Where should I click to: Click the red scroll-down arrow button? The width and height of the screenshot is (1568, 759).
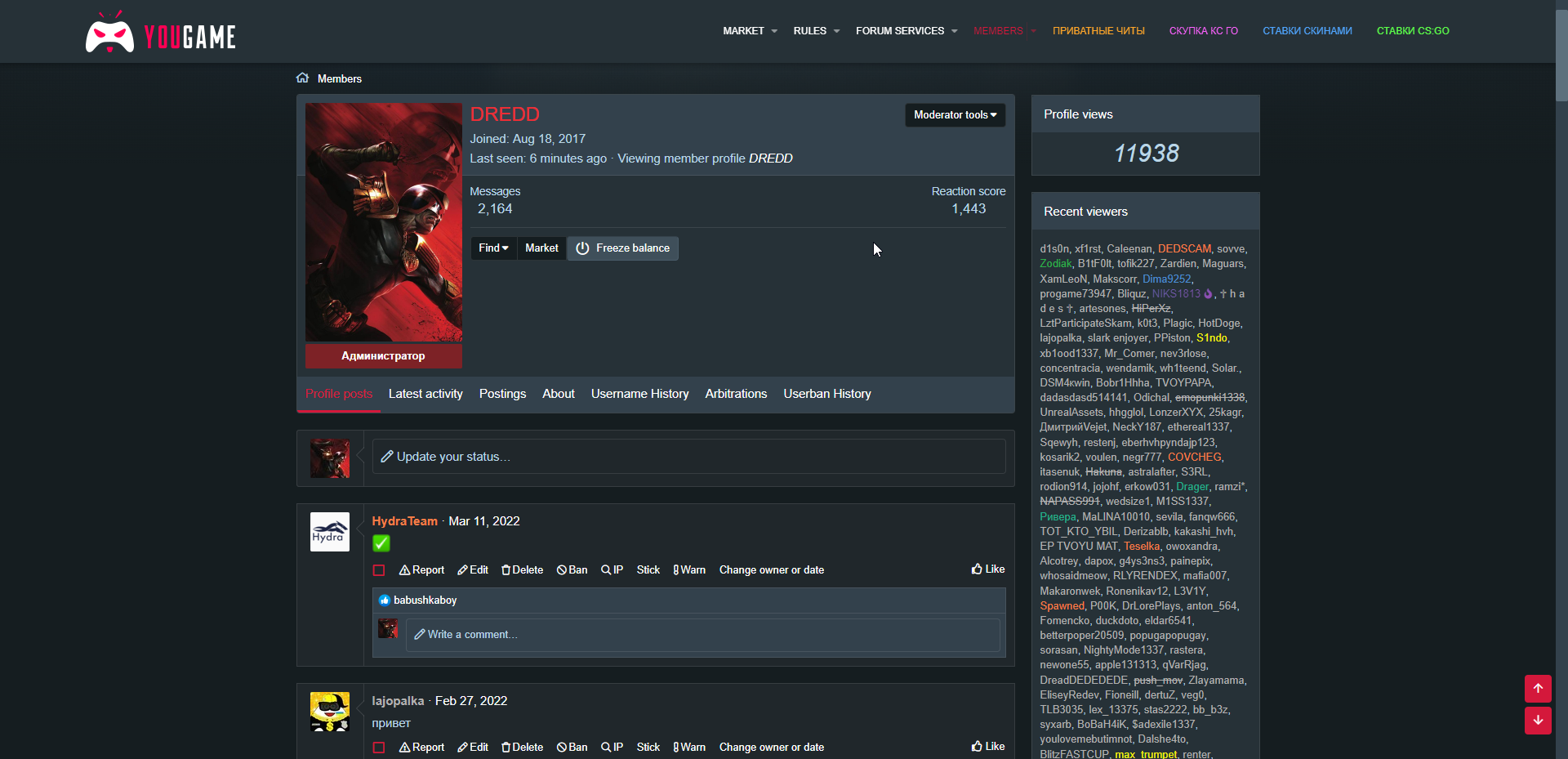coord(1537,721)
